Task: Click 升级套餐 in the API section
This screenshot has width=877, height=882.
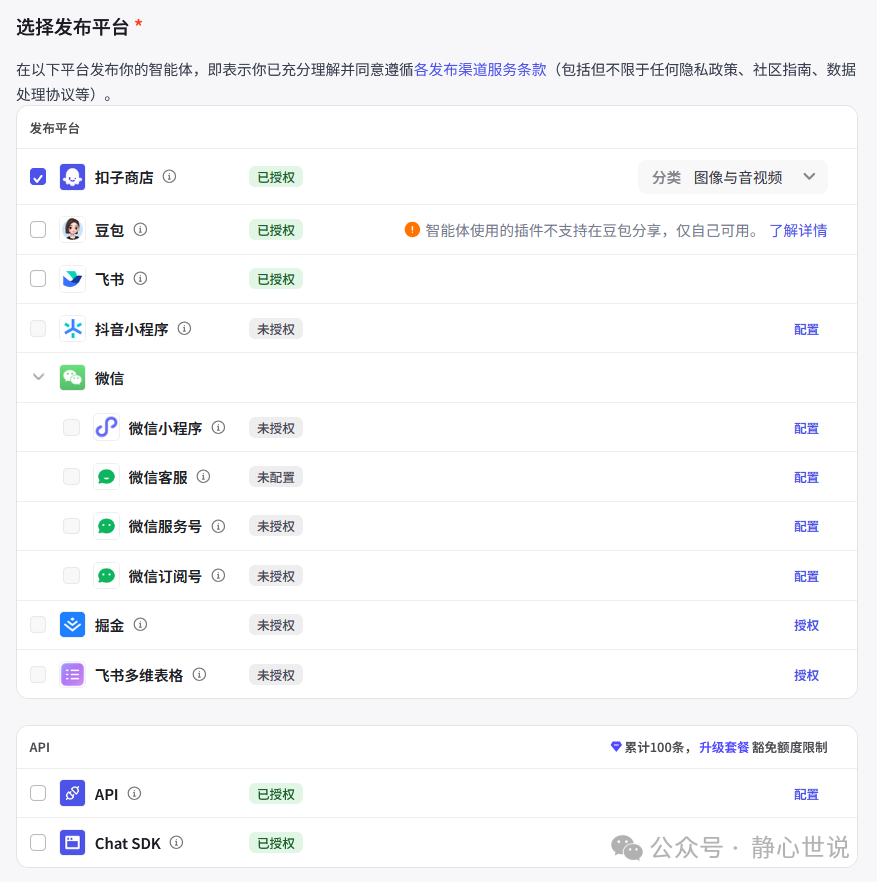Action: (723, 746)
